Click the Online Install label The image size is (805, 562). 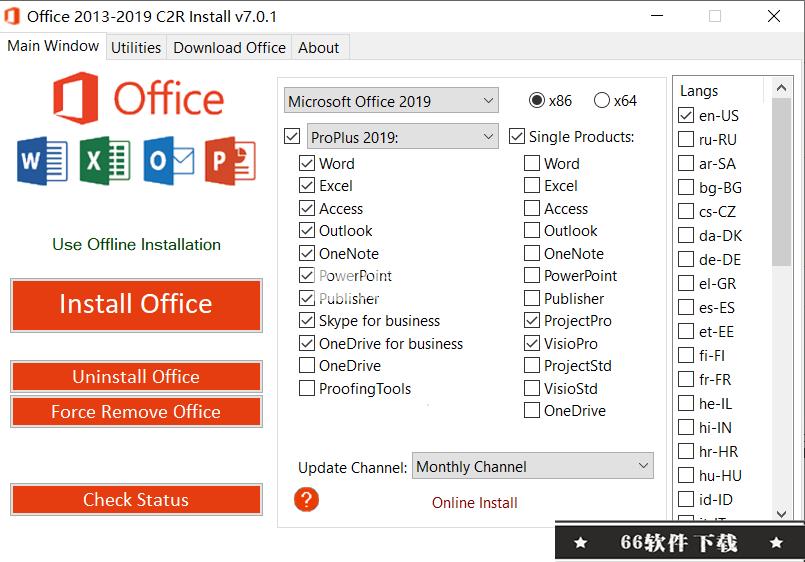[474, 502]
